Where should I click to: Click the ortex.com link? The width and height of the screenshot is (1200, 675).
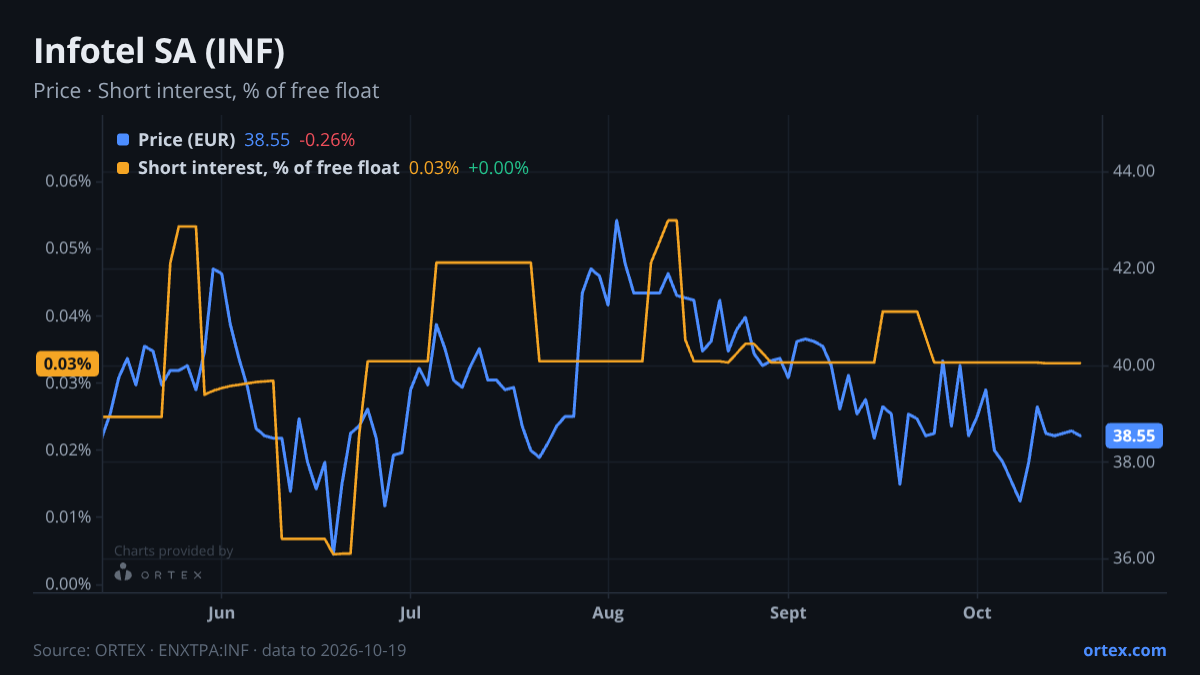pyautogui.click(x=1125, y=650)
